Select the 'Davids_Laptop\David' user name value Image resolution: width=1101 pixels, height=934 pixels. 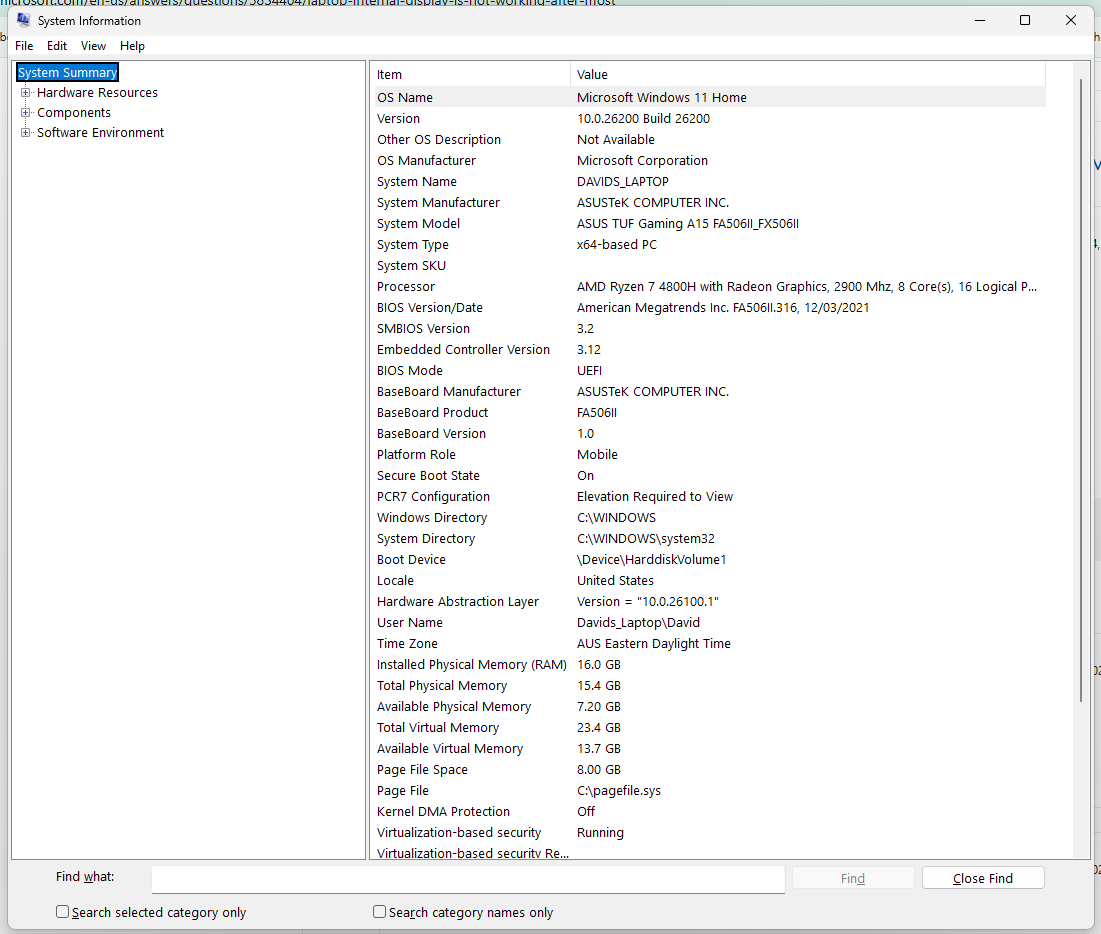[638, 623]
